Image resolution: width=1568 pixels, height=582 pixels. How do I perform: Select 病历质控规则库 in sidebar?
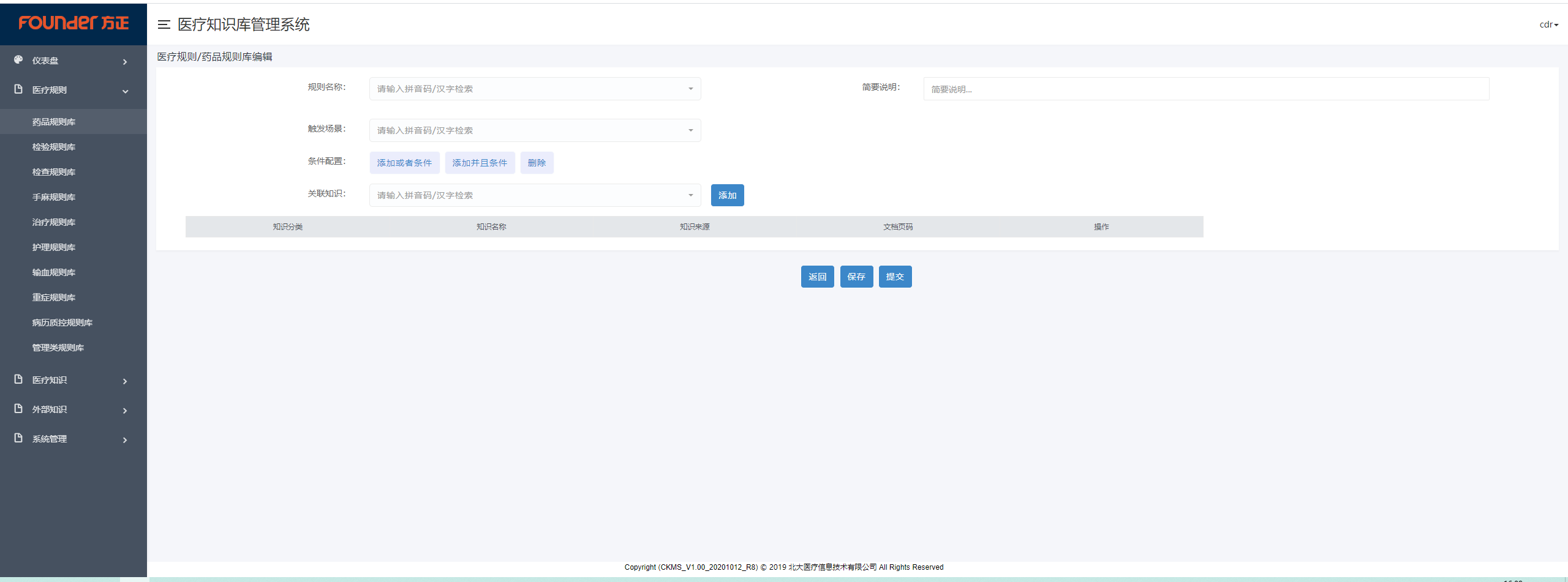click(x=73, y=323)
